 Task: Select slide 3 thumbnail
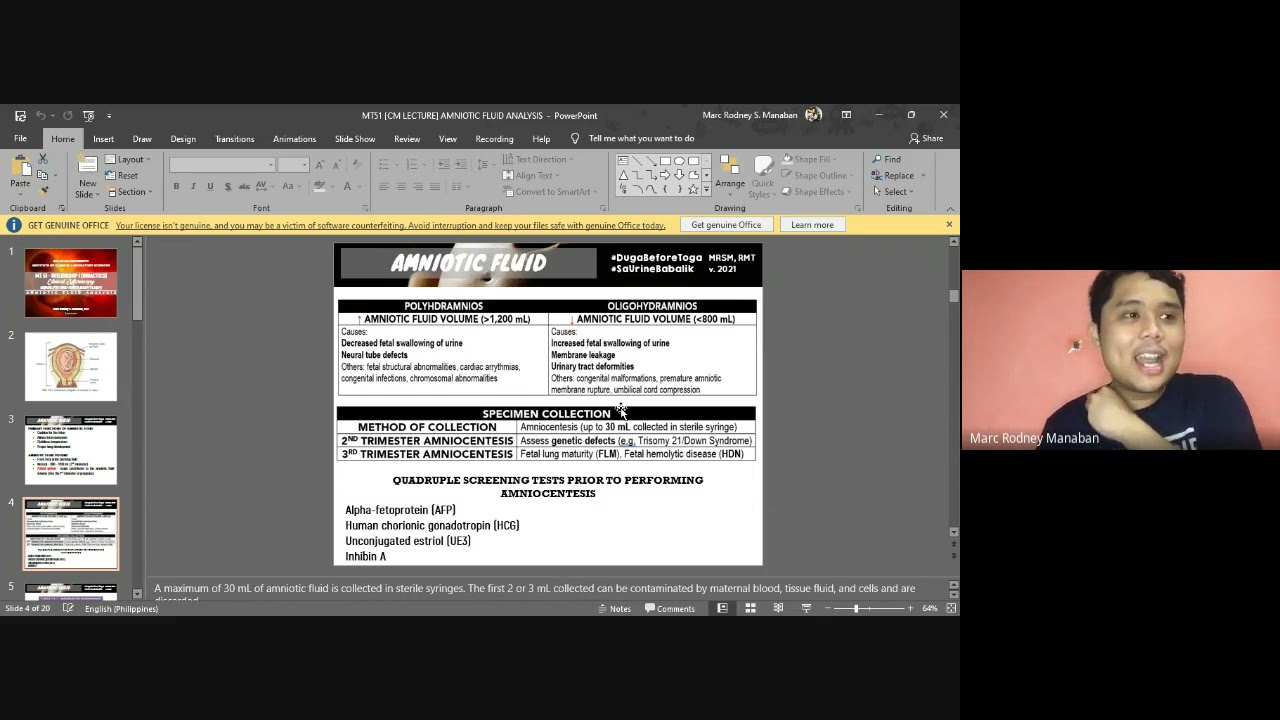point(71,450)
